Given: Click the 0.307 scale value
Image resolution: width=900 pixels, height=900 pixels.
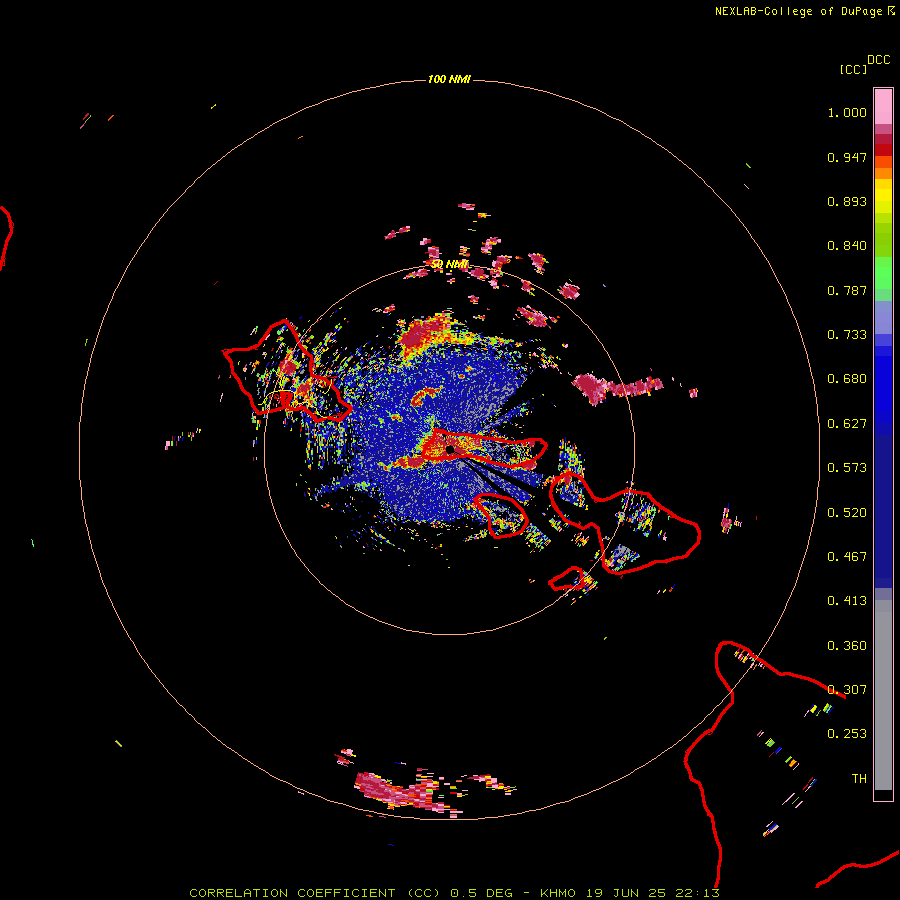Looking at the screenshot, I should point(847,690).
